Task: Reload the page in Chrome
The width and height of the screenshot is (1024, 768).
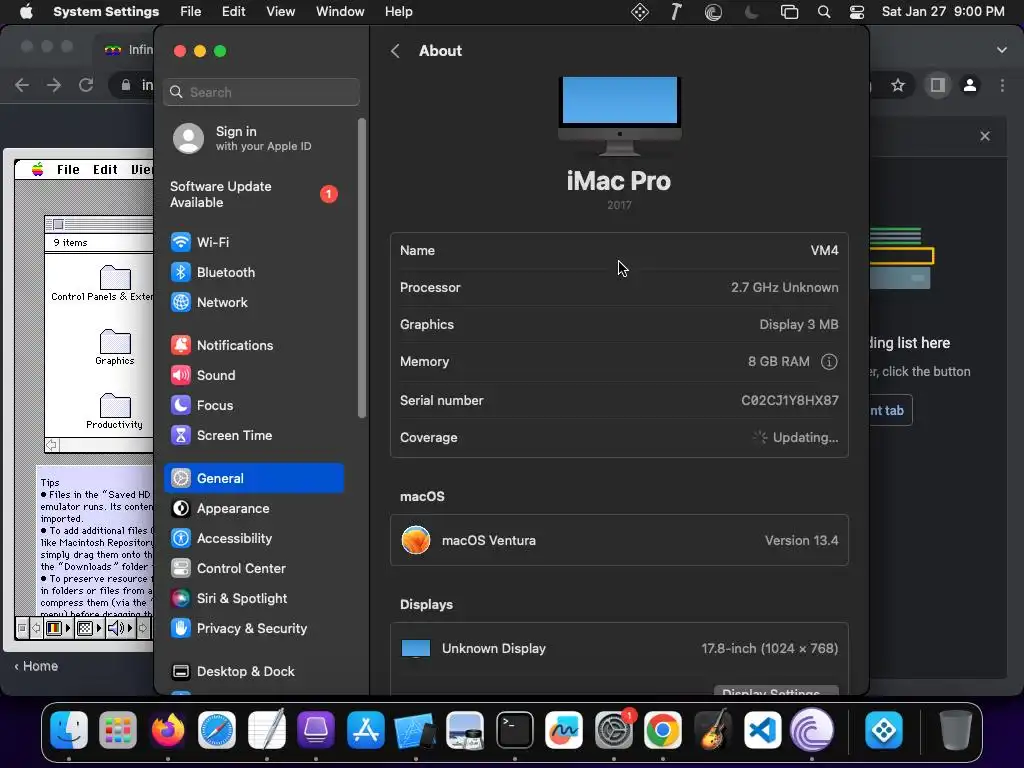Action: pyautogui.click(x=86, y=85)
